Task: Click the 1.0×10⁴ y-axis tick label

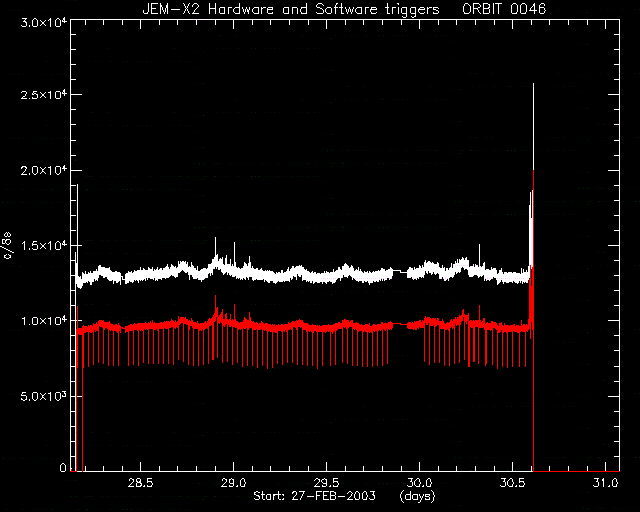Action: pos(44,321)
